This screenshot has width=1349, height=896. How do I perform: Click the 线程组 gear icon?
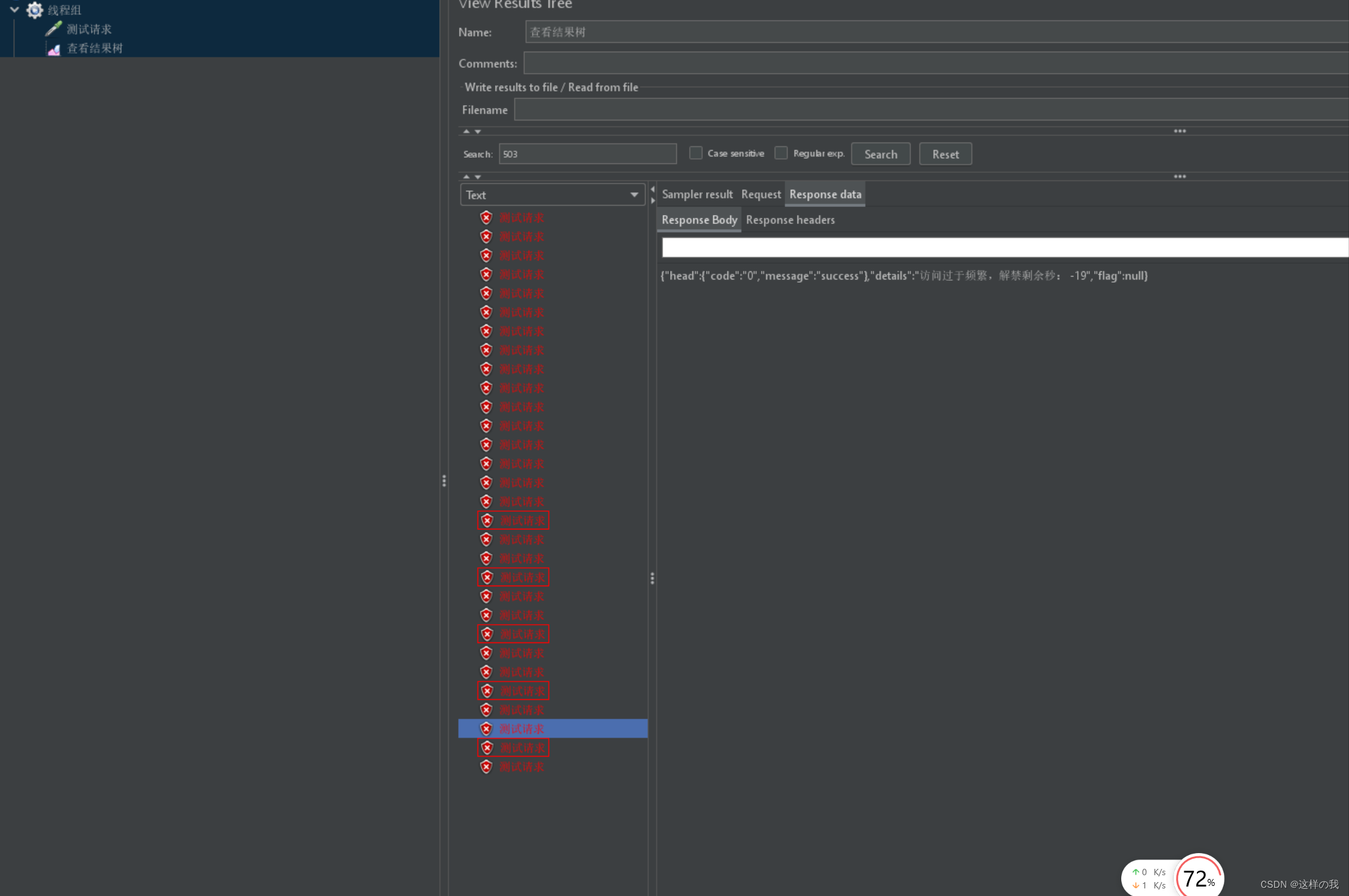point(35,9)
